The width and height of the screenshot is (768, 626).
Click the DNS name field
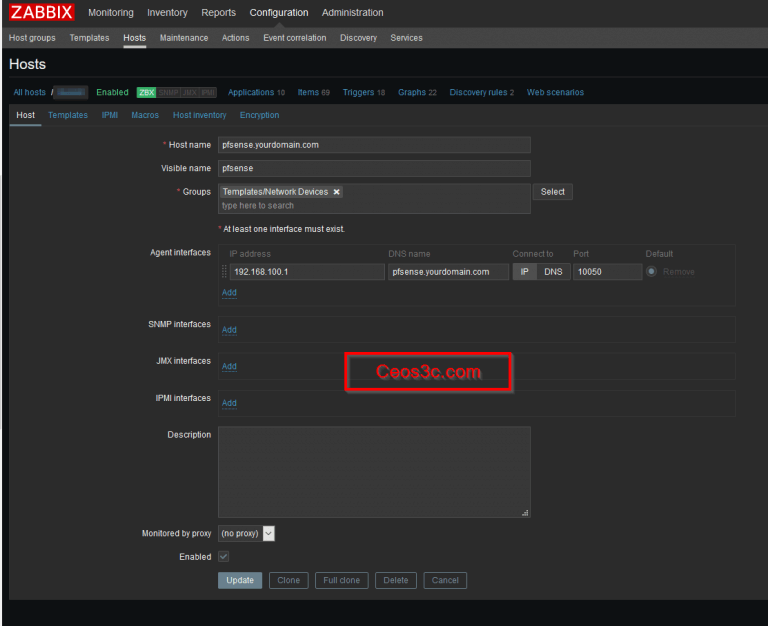click(448, 272)
